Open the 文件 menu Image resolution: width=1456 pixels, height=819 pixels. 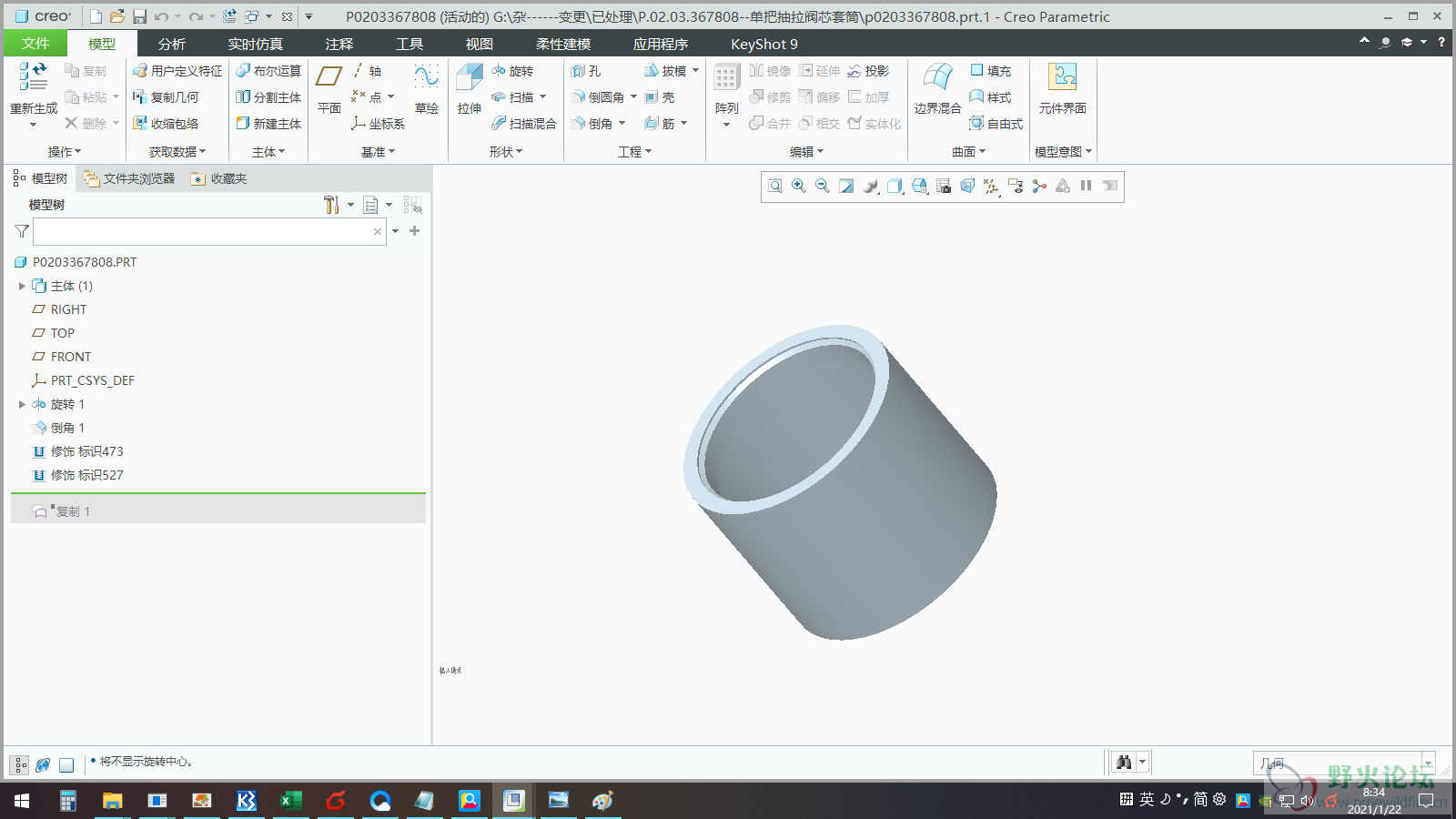tap(35, 44)
